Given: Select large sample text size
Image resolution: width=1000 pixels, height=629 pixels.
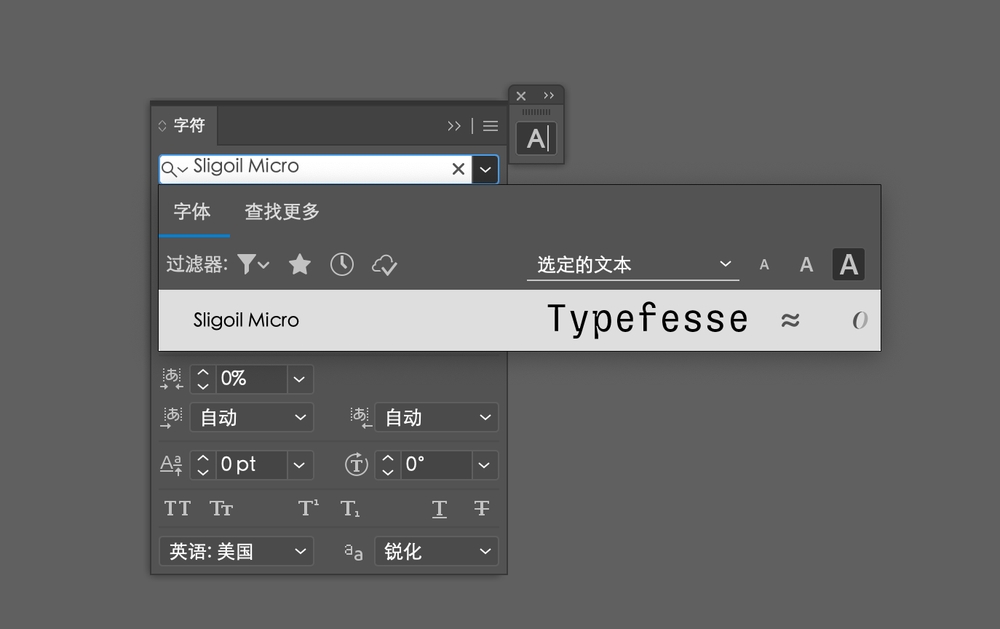Looking at the screenshot, I should tap(848, 264).
